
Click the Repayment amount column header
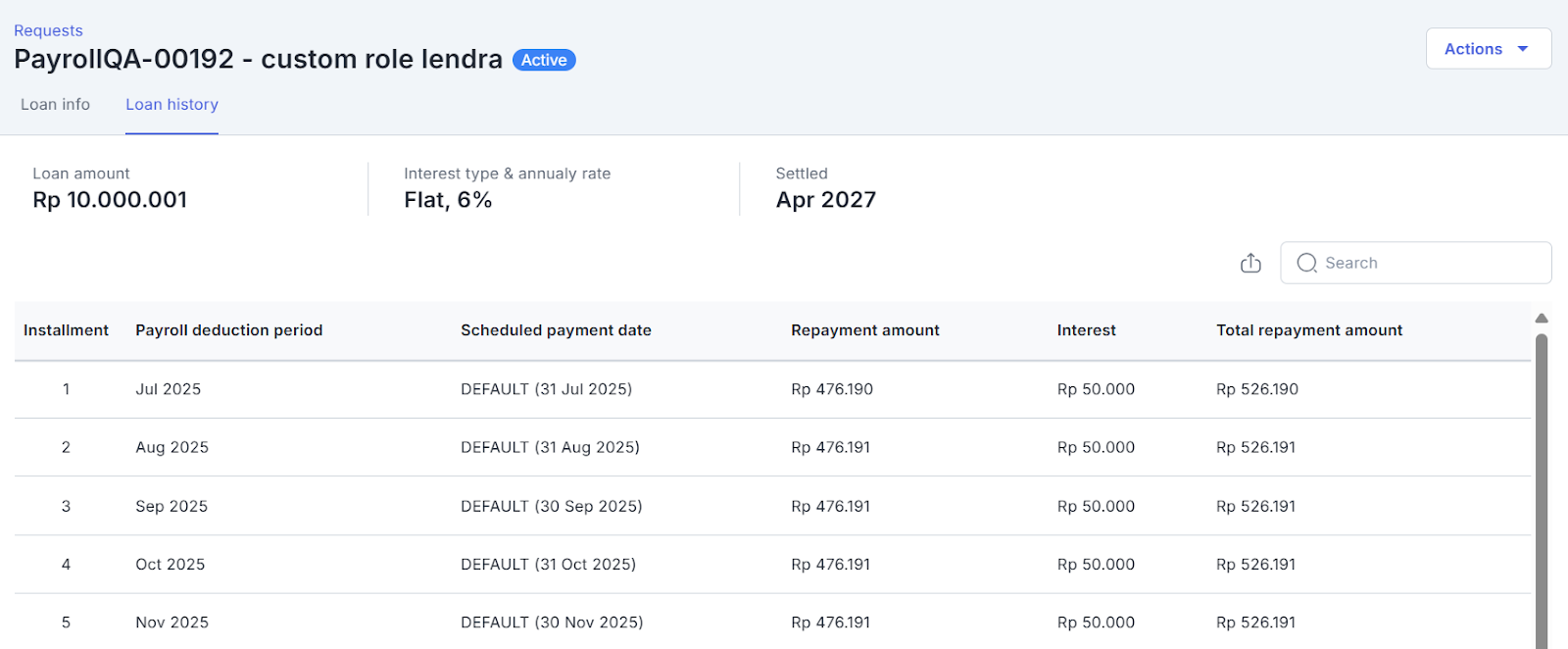click(x=864, y=330)
